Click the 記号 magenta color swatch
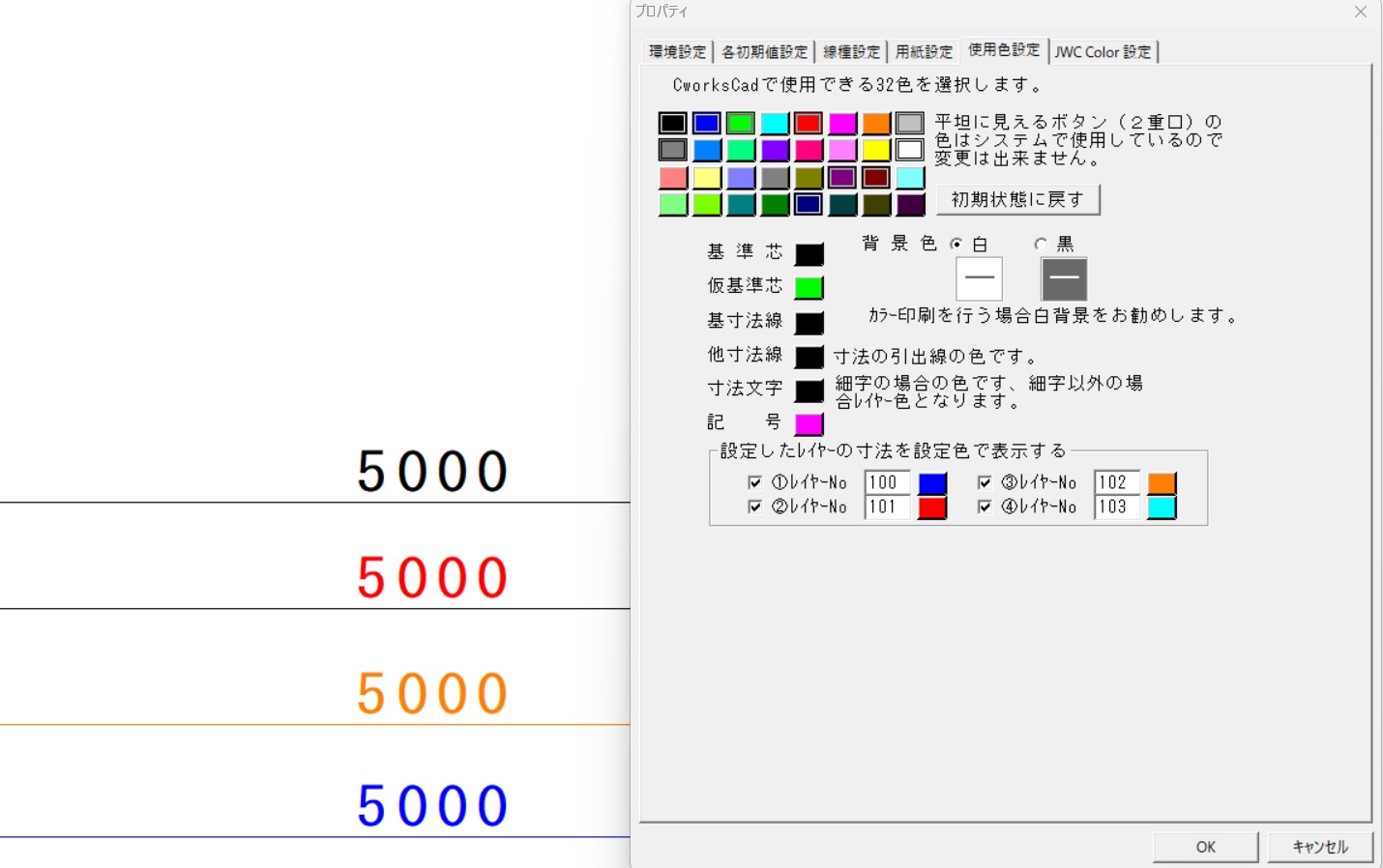Image resolution: width=1383 pixels, height=868 pixels. point(809,424)
